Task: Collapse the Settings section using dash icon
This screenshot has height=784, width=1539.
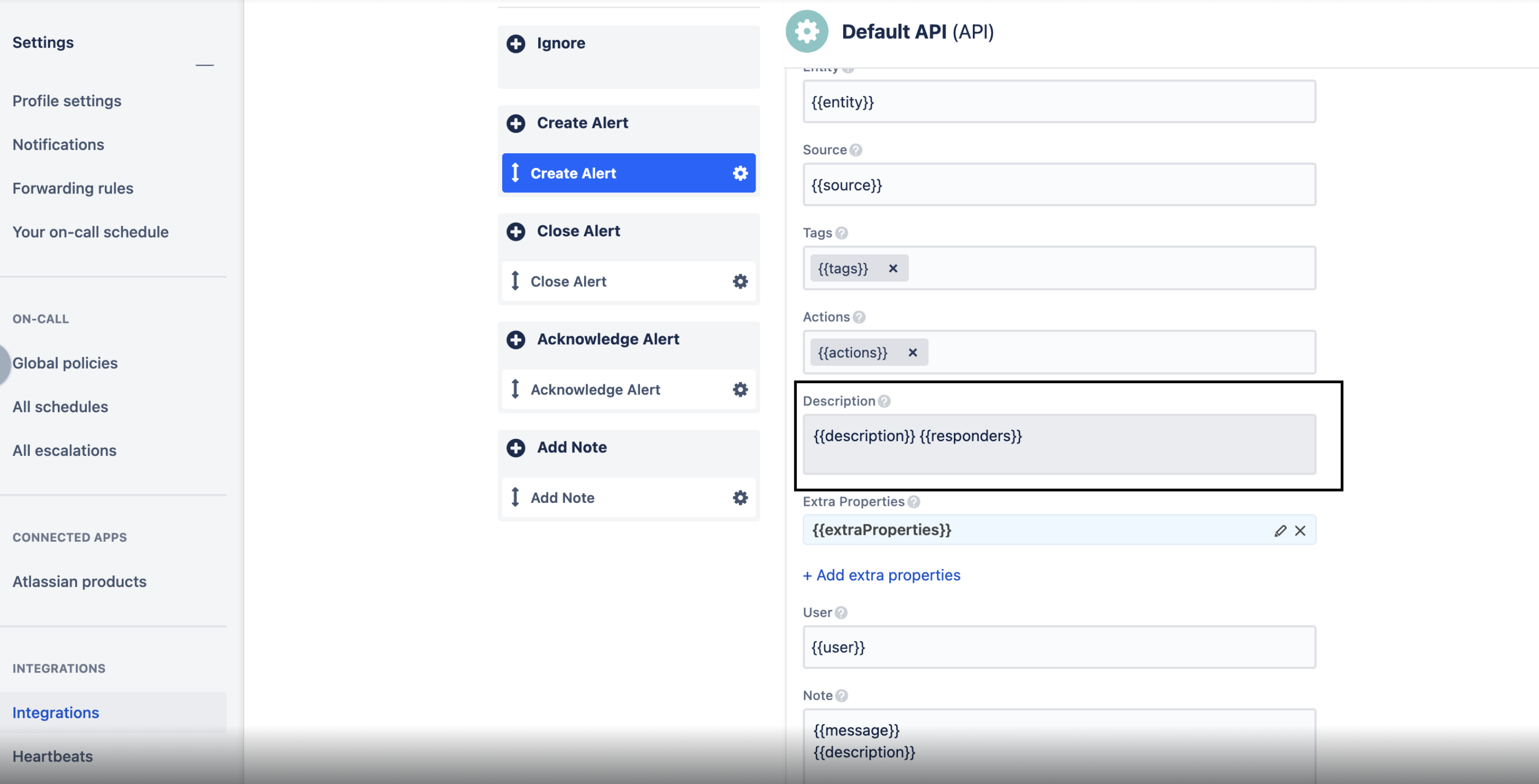Action: 204,64
